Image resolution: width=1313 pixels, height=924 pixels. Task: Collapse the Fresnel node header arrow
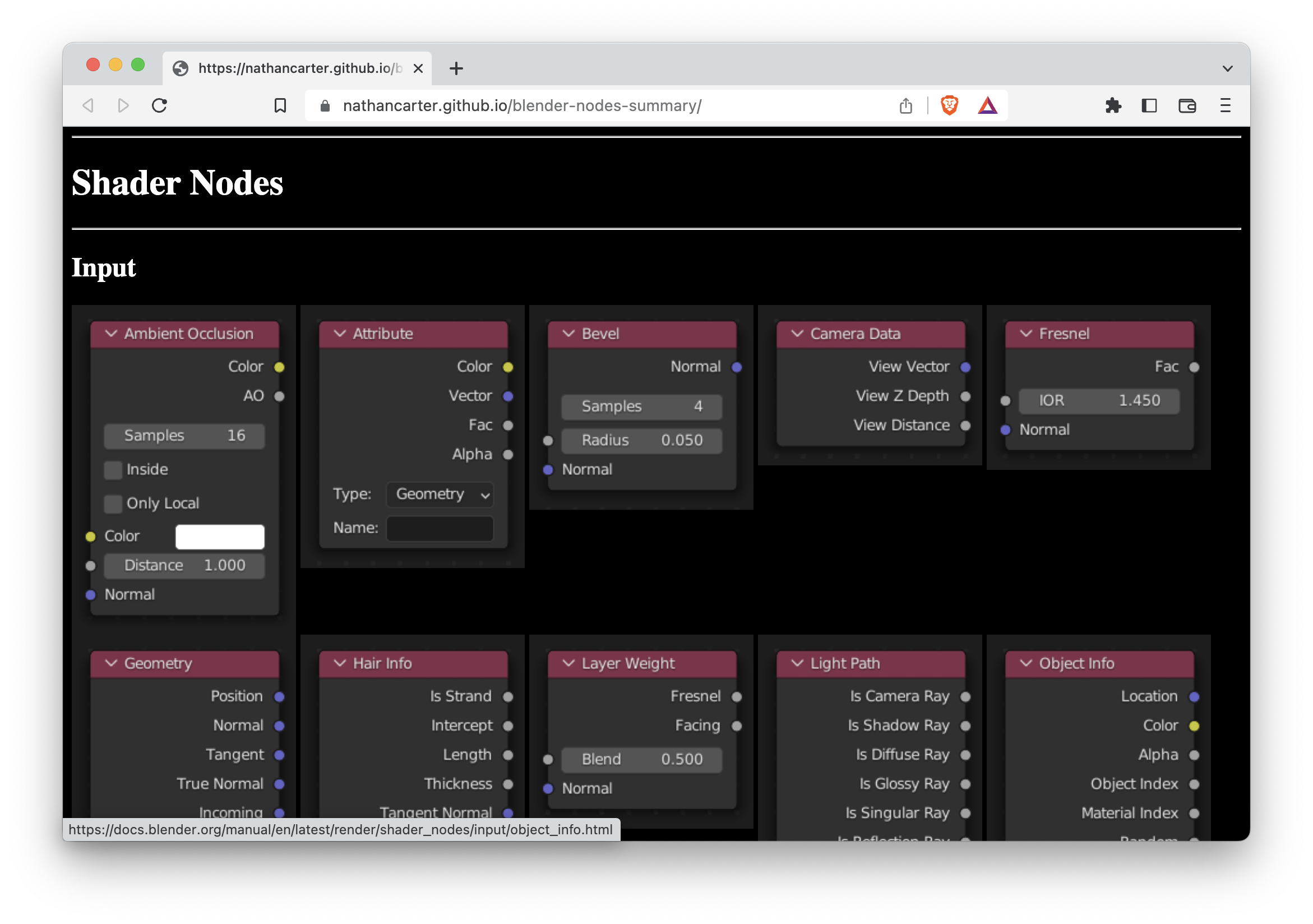1026,334
